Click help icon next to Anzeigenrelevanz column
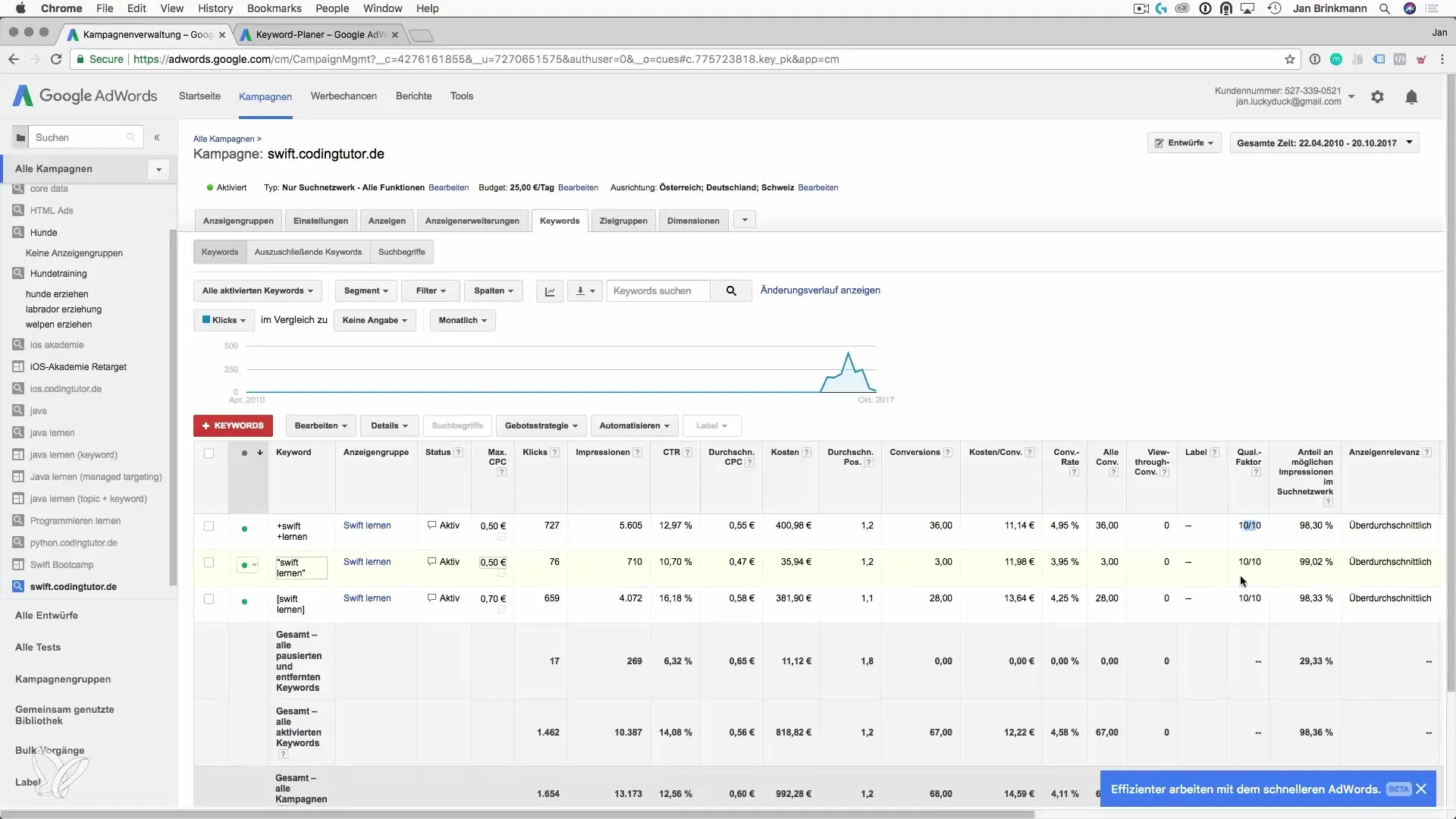Viewport: 1456px width, 819px height. coord(1426,453)
